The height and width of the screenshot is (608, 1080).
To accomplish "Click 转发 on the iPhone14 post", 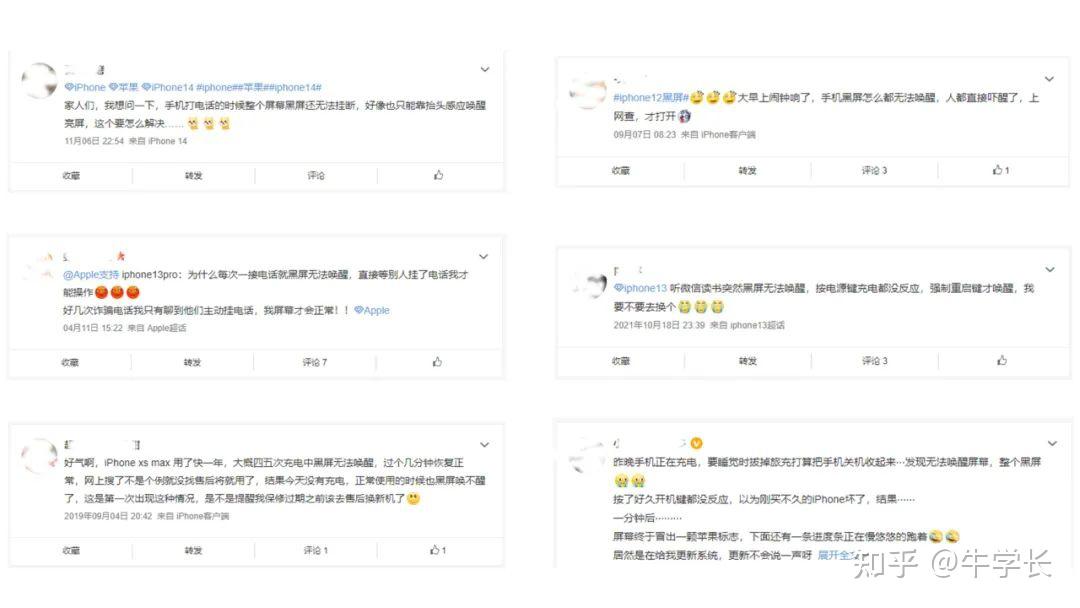I will [x=194, y=176].
